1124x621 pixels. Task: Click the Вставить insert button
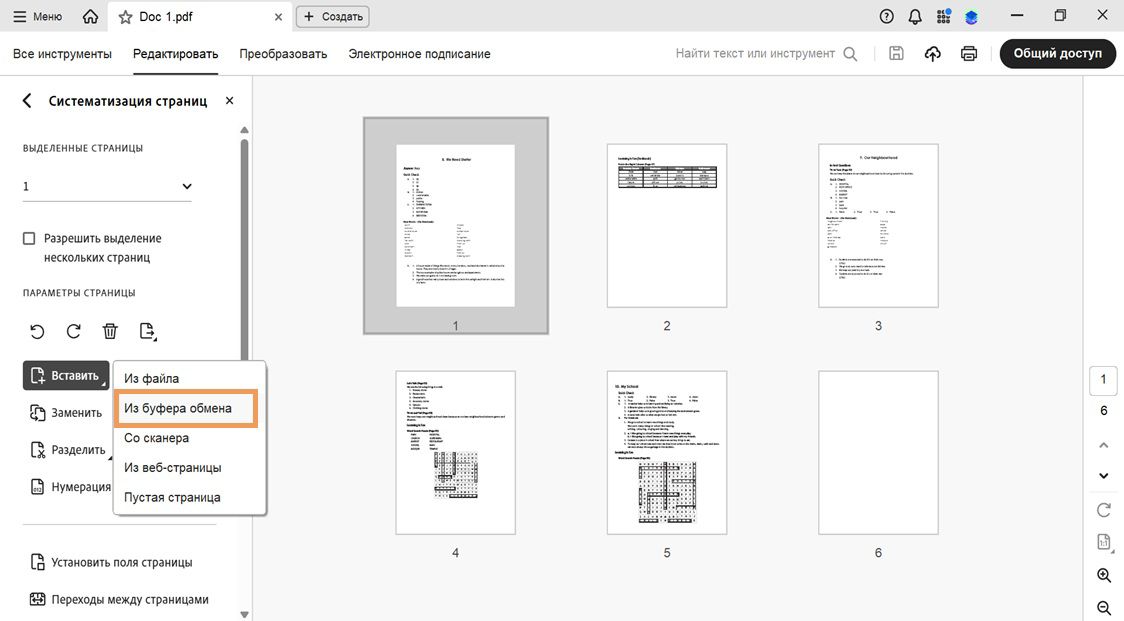(x=66, y=376)
